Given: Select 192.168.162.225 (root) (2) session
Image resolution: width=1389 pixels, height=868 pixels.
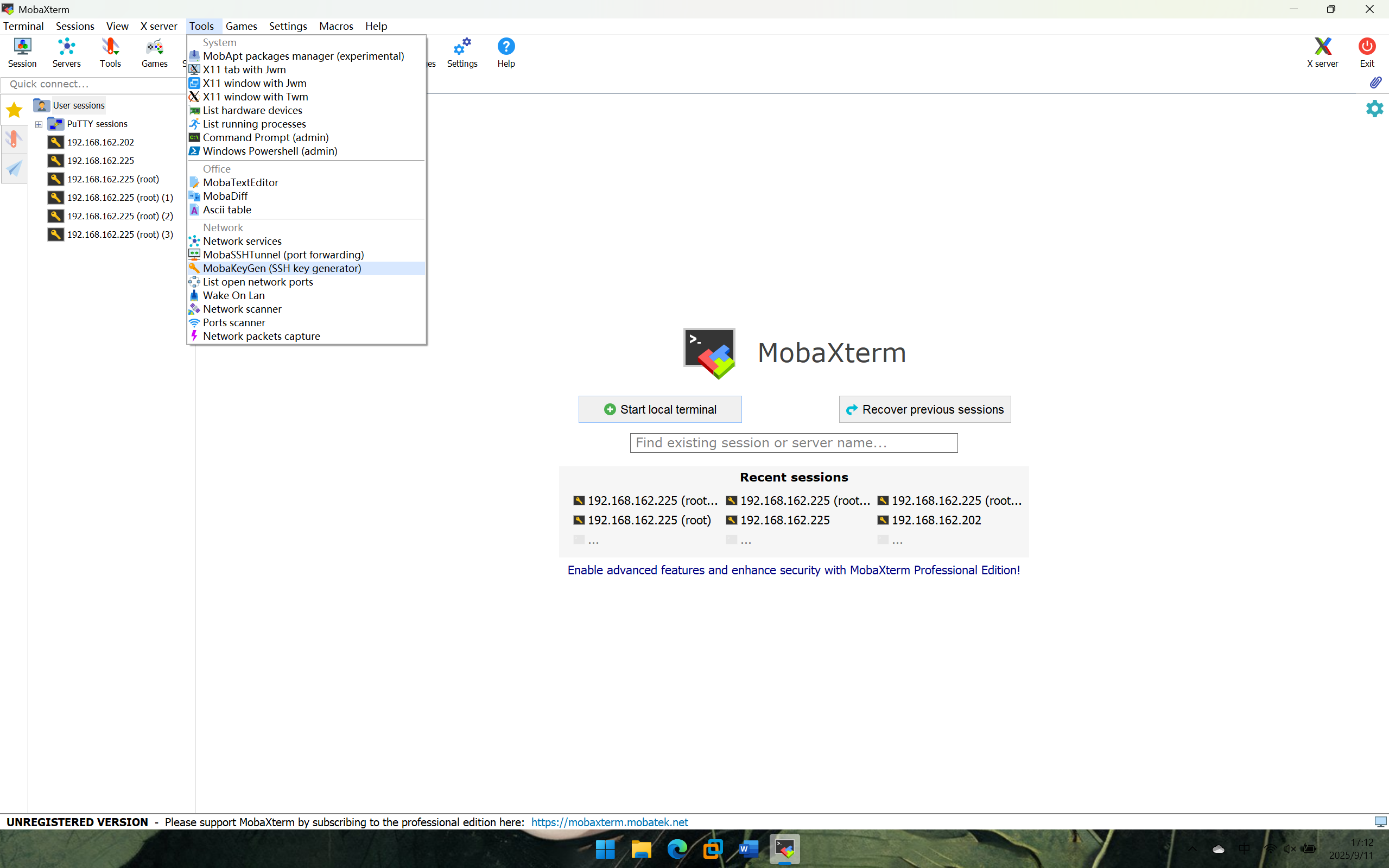Looking at the screenshot, I should point(119,216).
